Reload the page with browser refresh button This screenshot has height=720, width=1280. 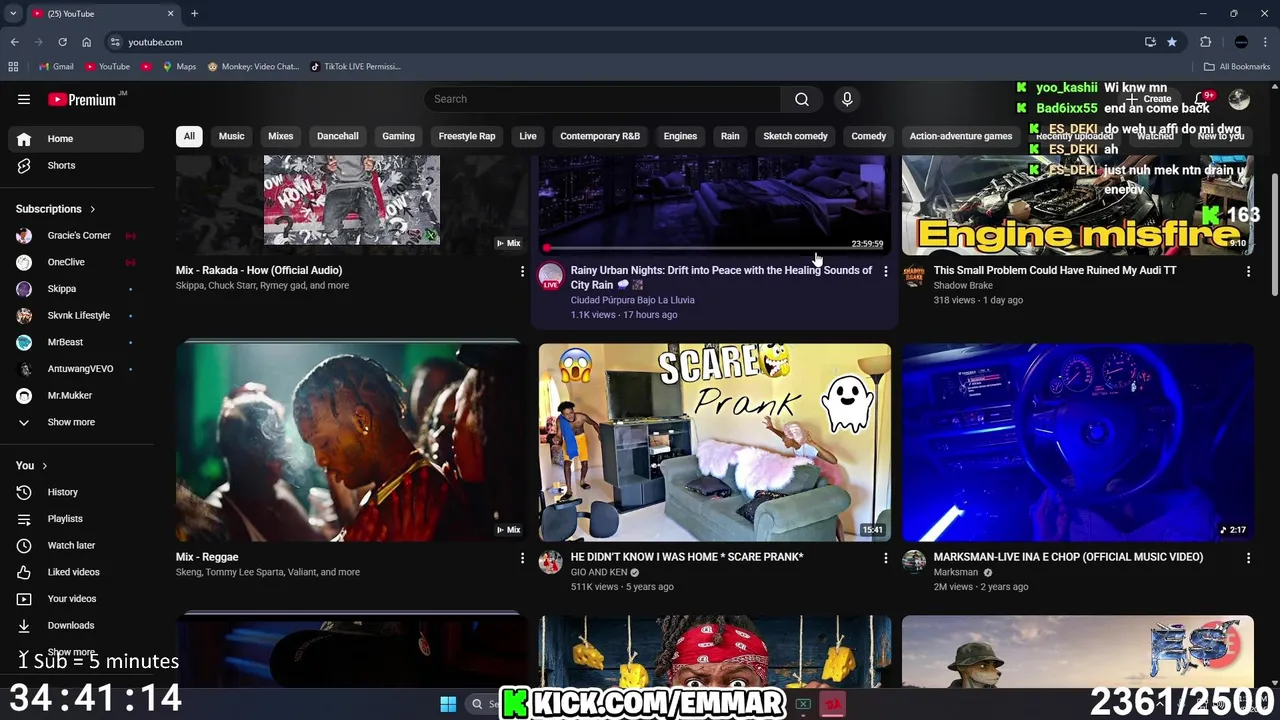click(62, 42)
